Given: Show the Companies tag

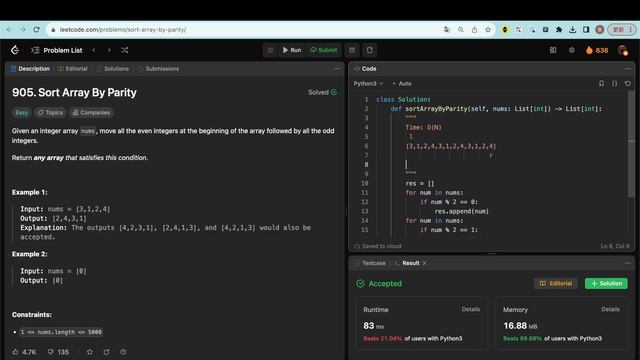Looking at the screenshot, I should pyautogui.click(x=91, y=113).
